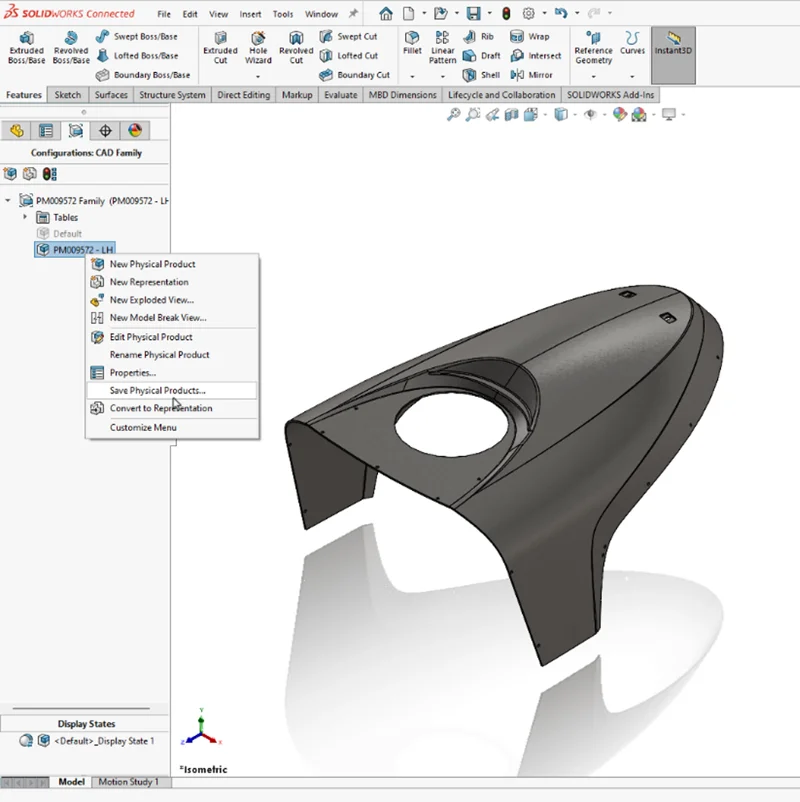Switch to the ConfigurationManager tab icon

click(76, 130)
